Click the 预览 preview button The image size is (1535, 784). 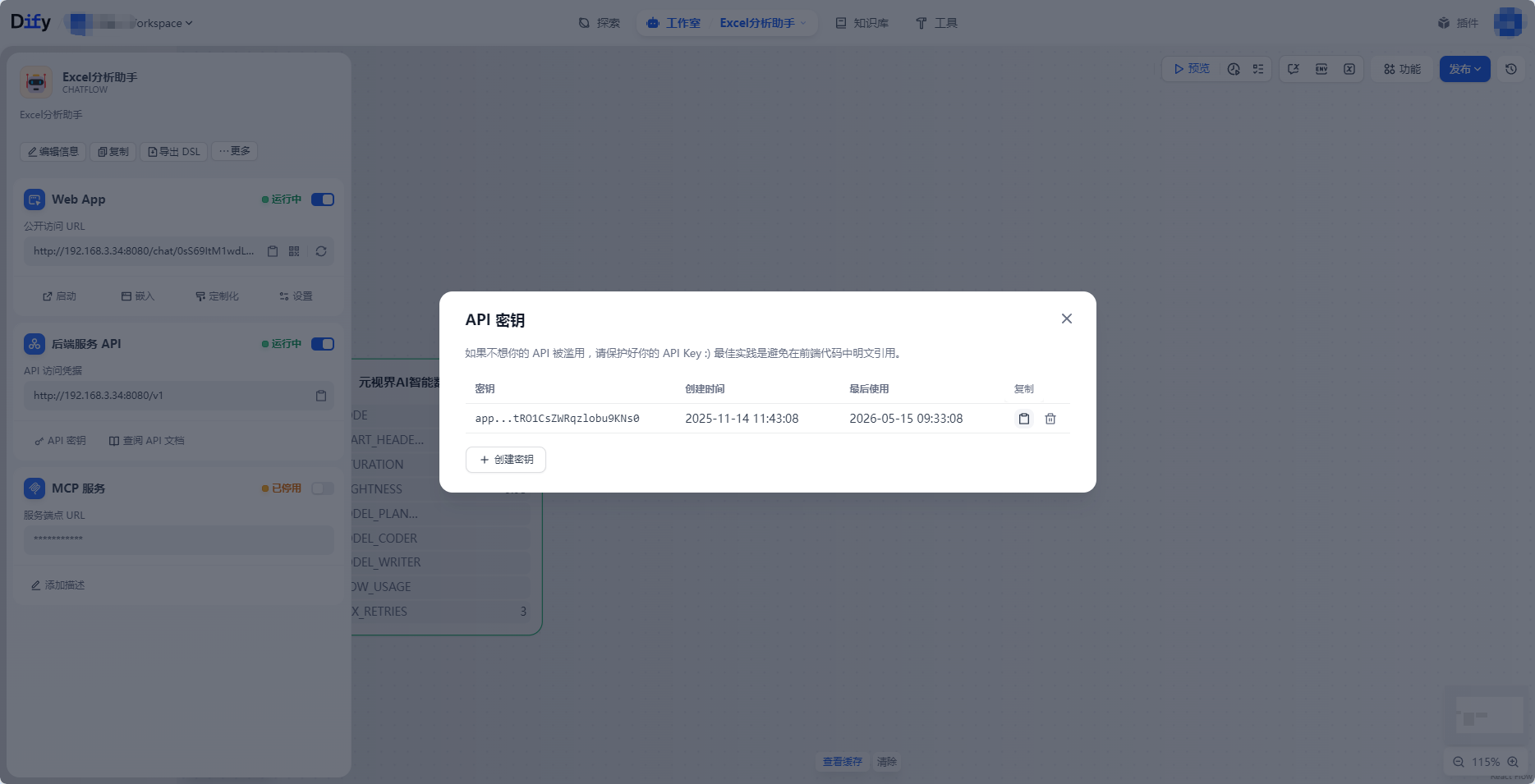click(1192, 69)
